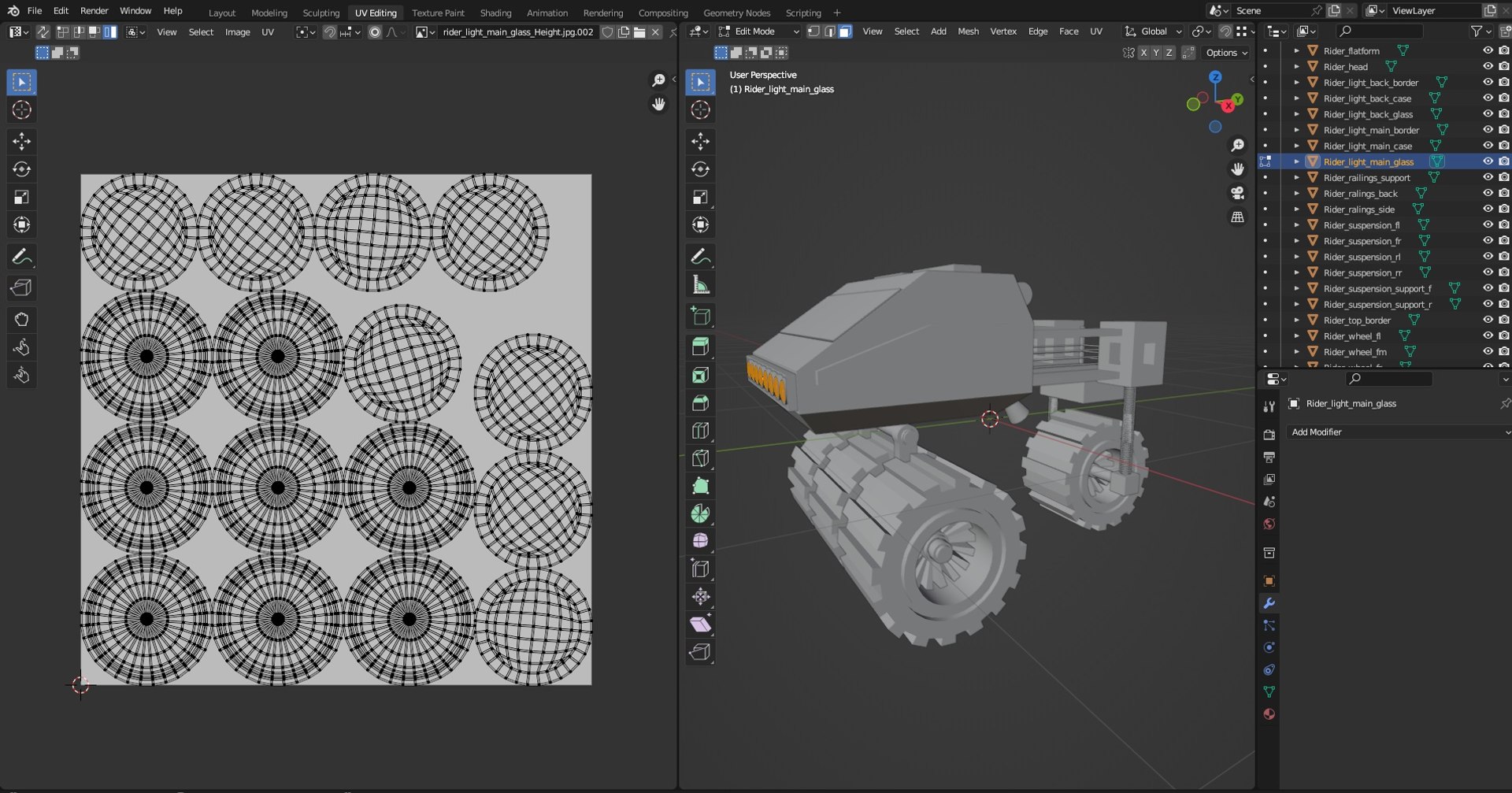Activate the Rip Region tool in the UV editor

21,288
